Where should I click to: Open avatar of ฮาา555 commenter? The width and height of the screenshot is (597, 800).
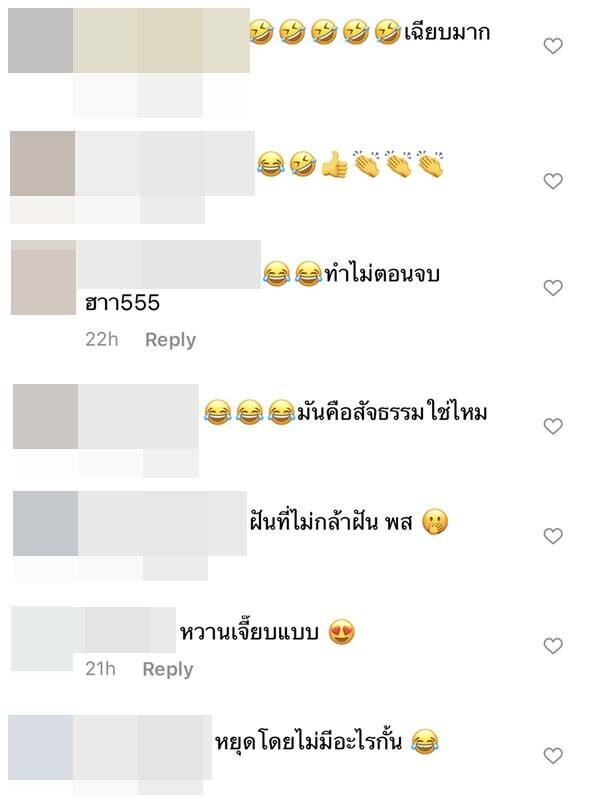click(x=43, y=278)
